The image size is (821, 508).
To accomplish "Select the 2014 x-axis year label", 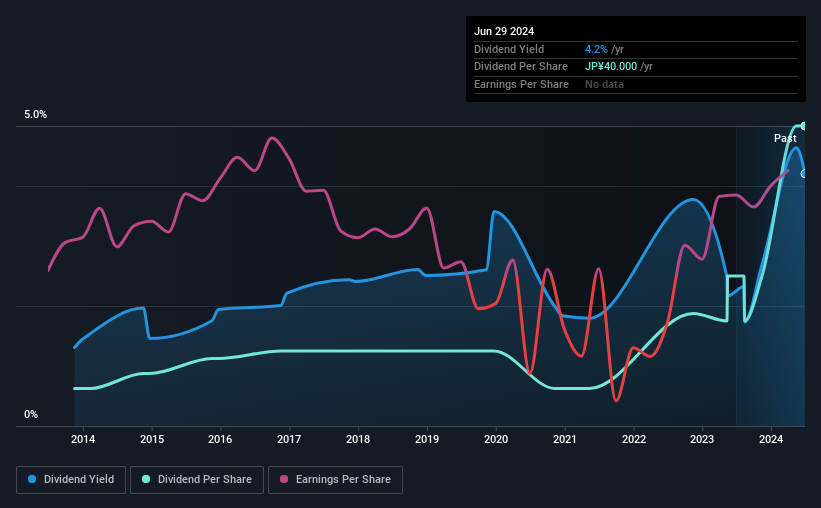I will pos(83,439).
